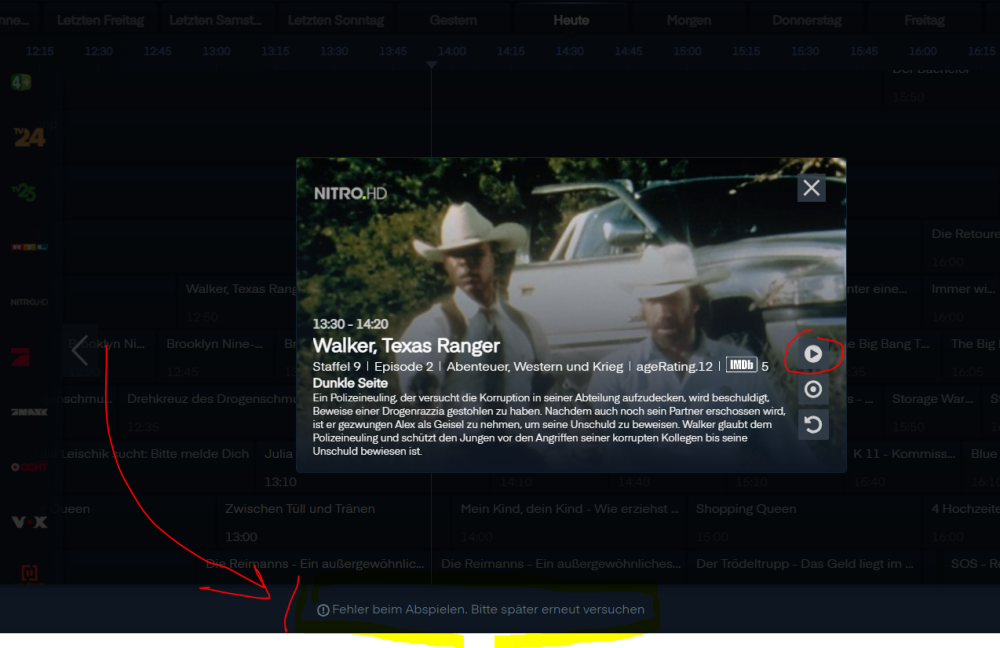Open The Big Bang Theory 16:05 entry
The height and width of the screenshot is (648, 1000).
point(972,357)
